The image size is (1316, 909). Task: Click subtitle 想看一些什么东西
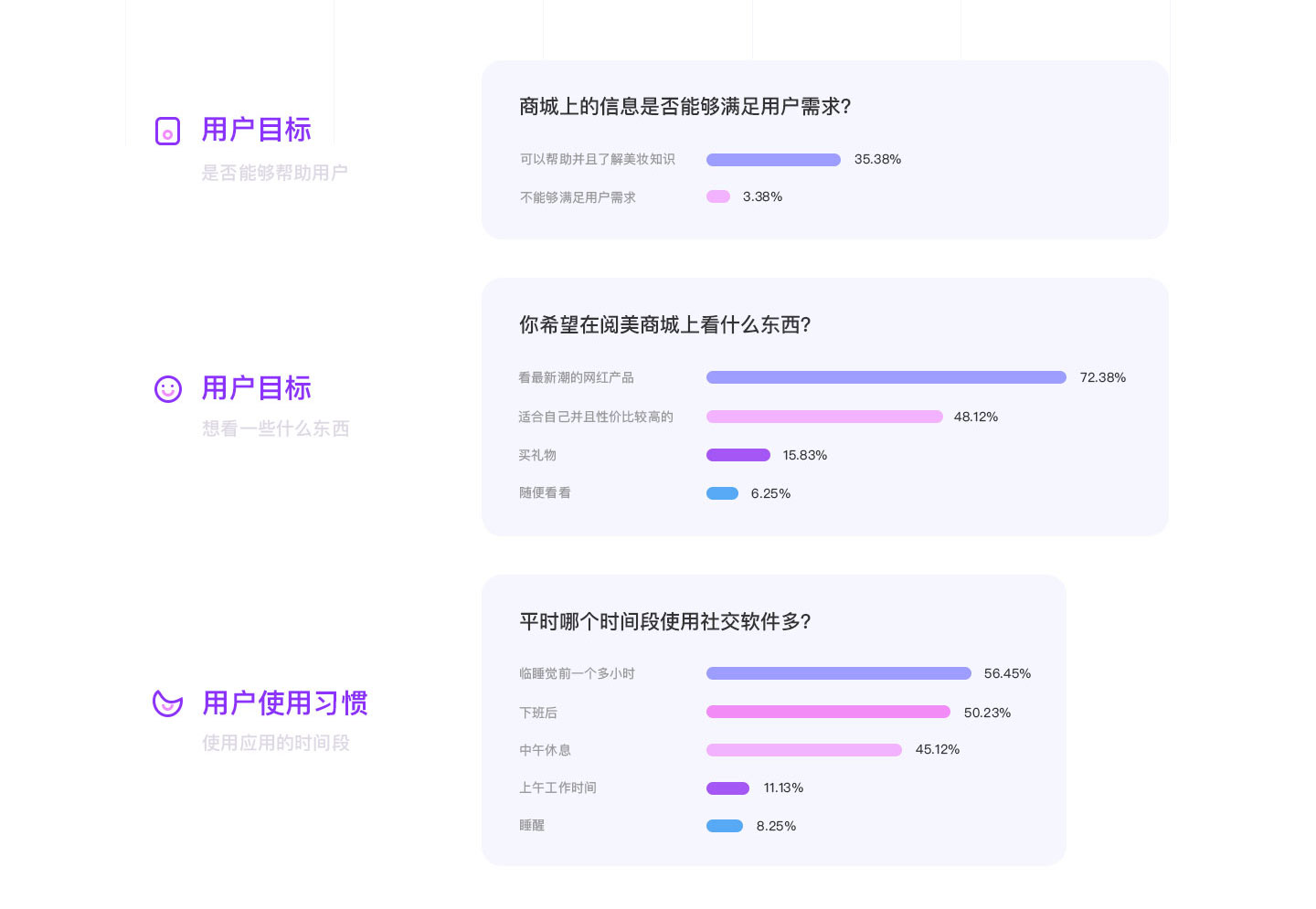click(276, 428)
